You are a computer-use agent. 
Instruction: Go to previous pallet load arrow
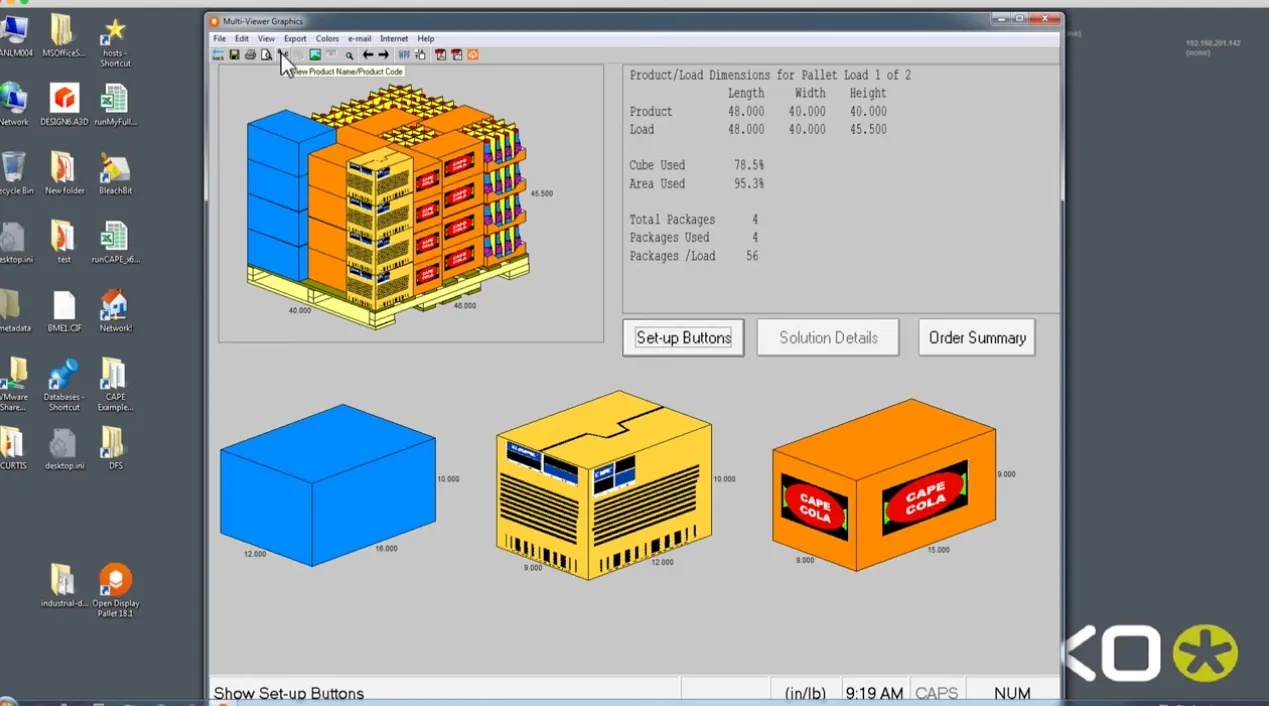[x=368, y=55]
